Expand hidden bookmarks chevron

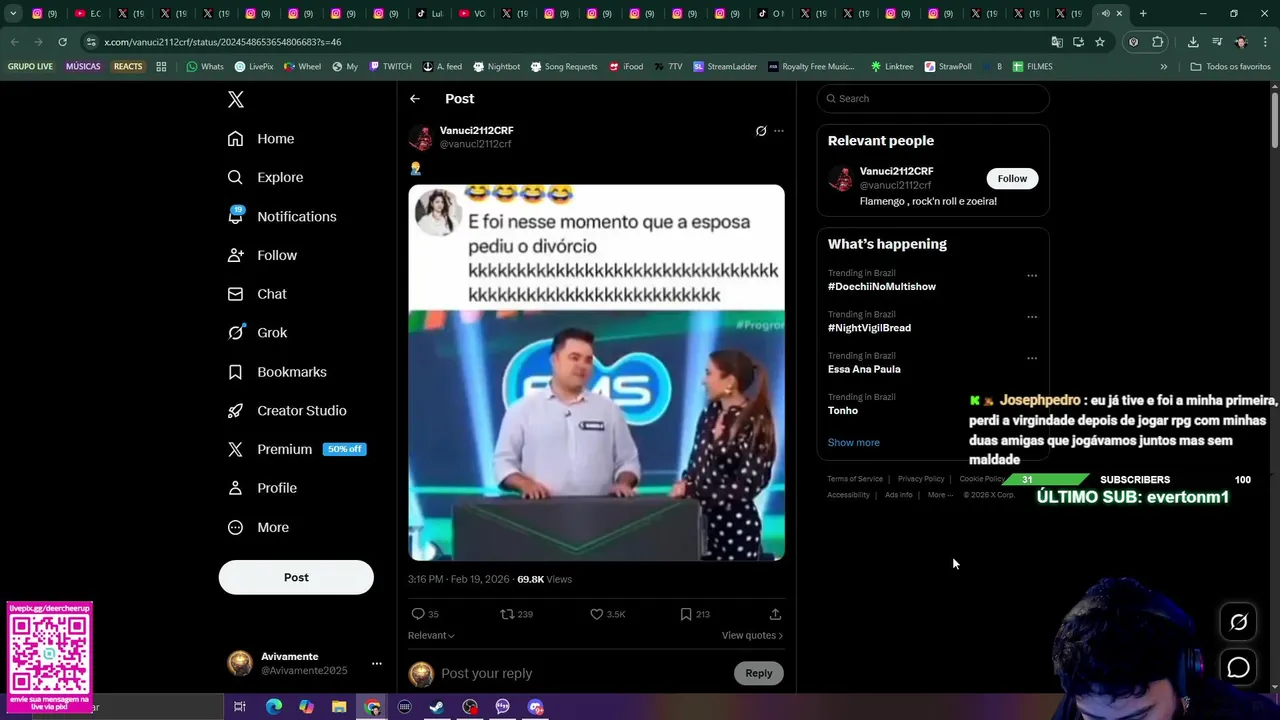1163,67
